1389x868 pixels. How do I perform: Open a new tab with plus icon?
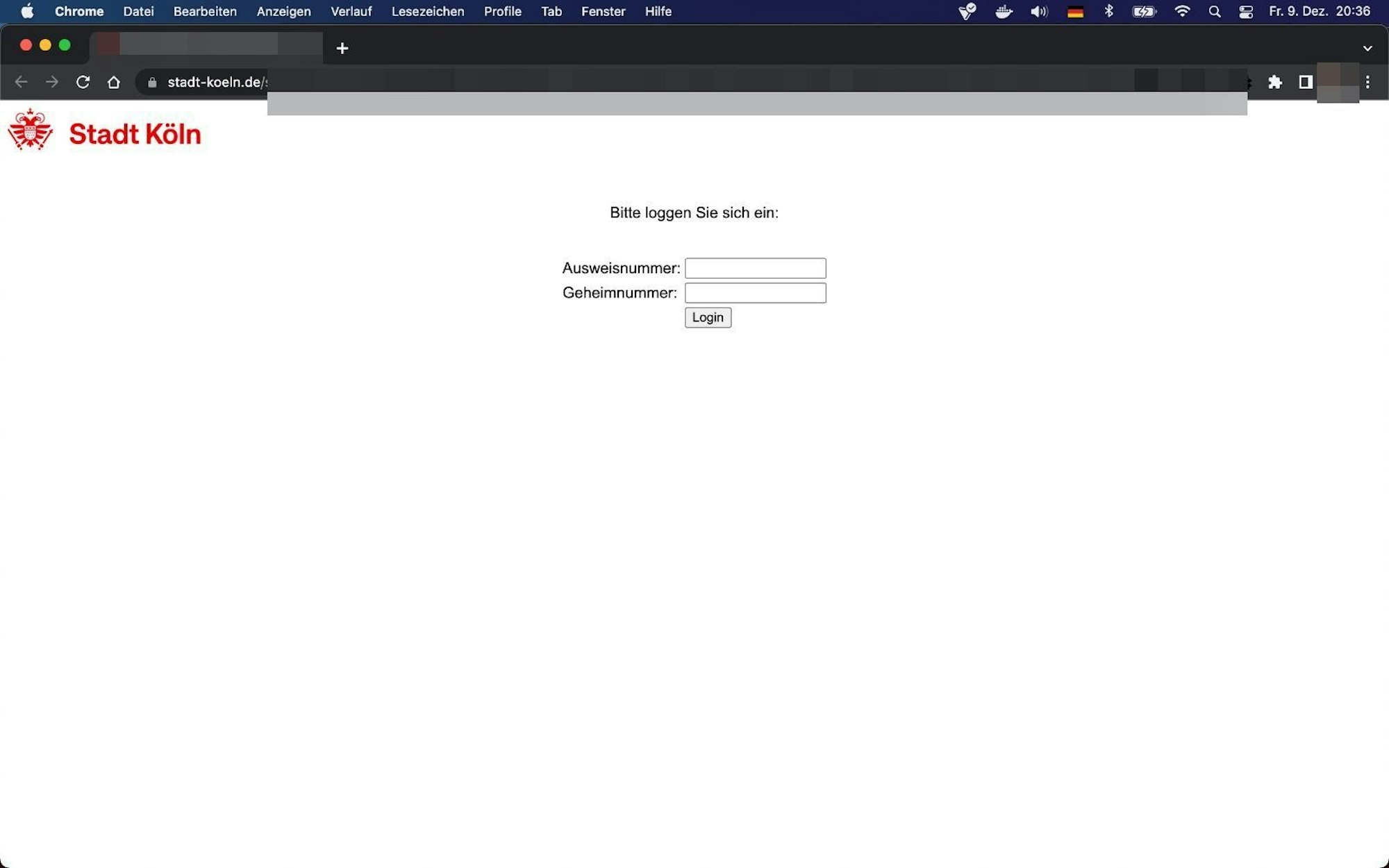342,48
